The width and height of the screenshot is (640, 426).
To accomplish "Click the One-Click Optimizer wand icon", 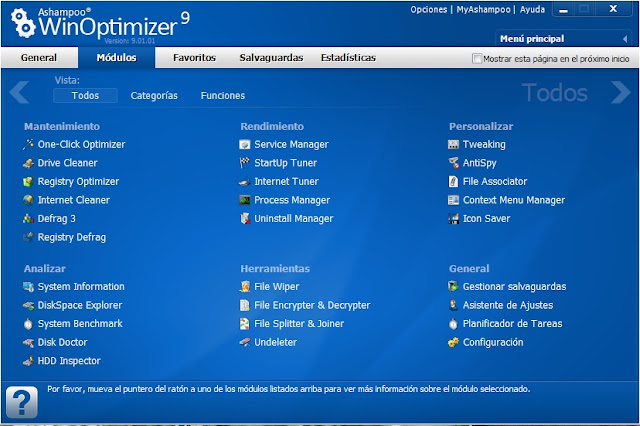I will (28, 144).
